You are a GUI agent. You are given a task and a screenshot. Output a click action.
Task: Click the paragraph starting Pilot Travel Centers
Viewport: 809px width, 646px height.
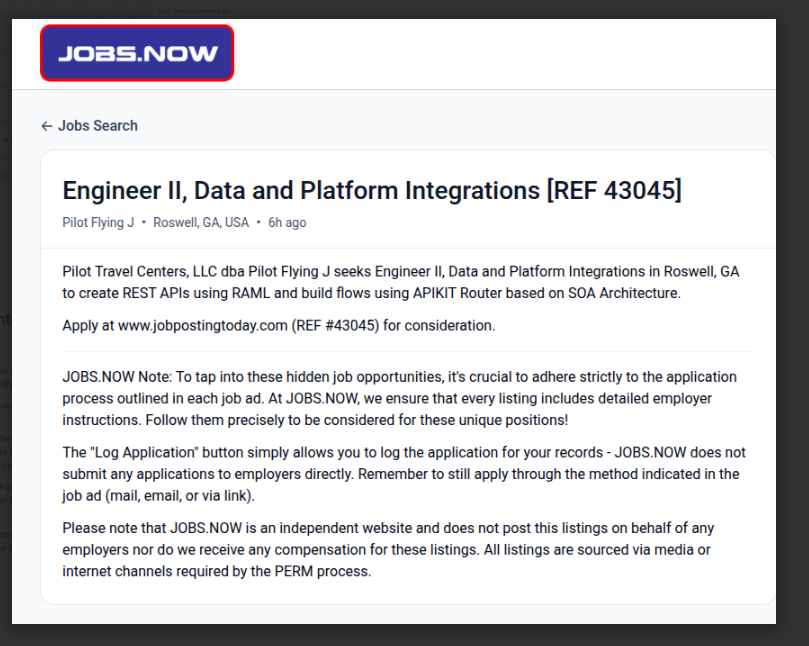coord(401,282)
